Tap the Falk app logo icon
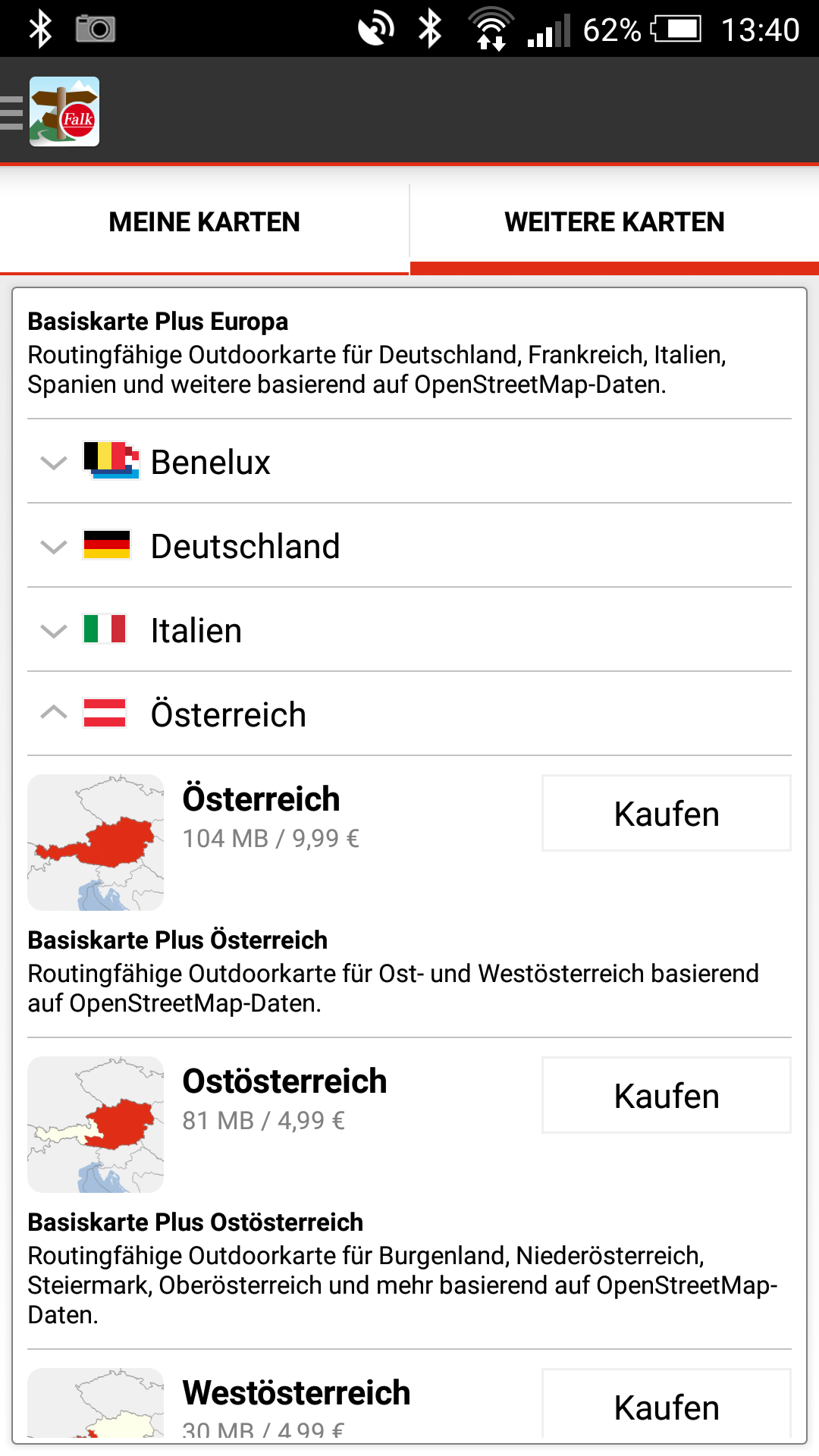The width and height of the screenshot is (819, 1456). (64, 111)
